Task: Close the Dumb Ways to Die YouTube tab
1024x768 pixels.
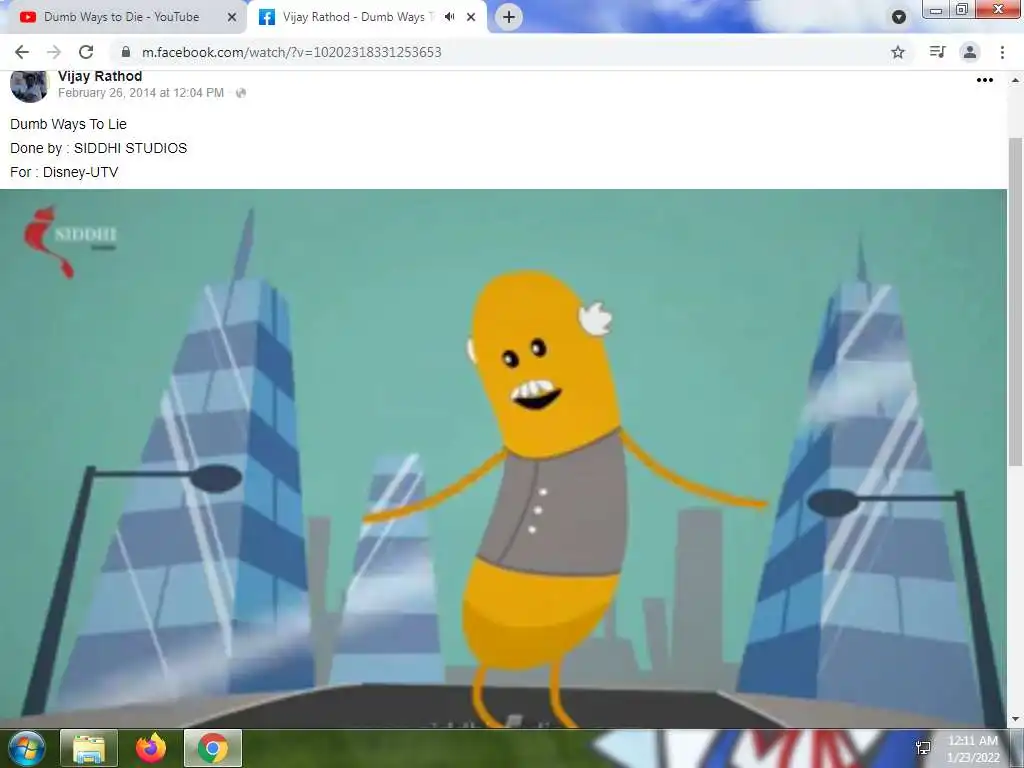Action: pos(232,18)
